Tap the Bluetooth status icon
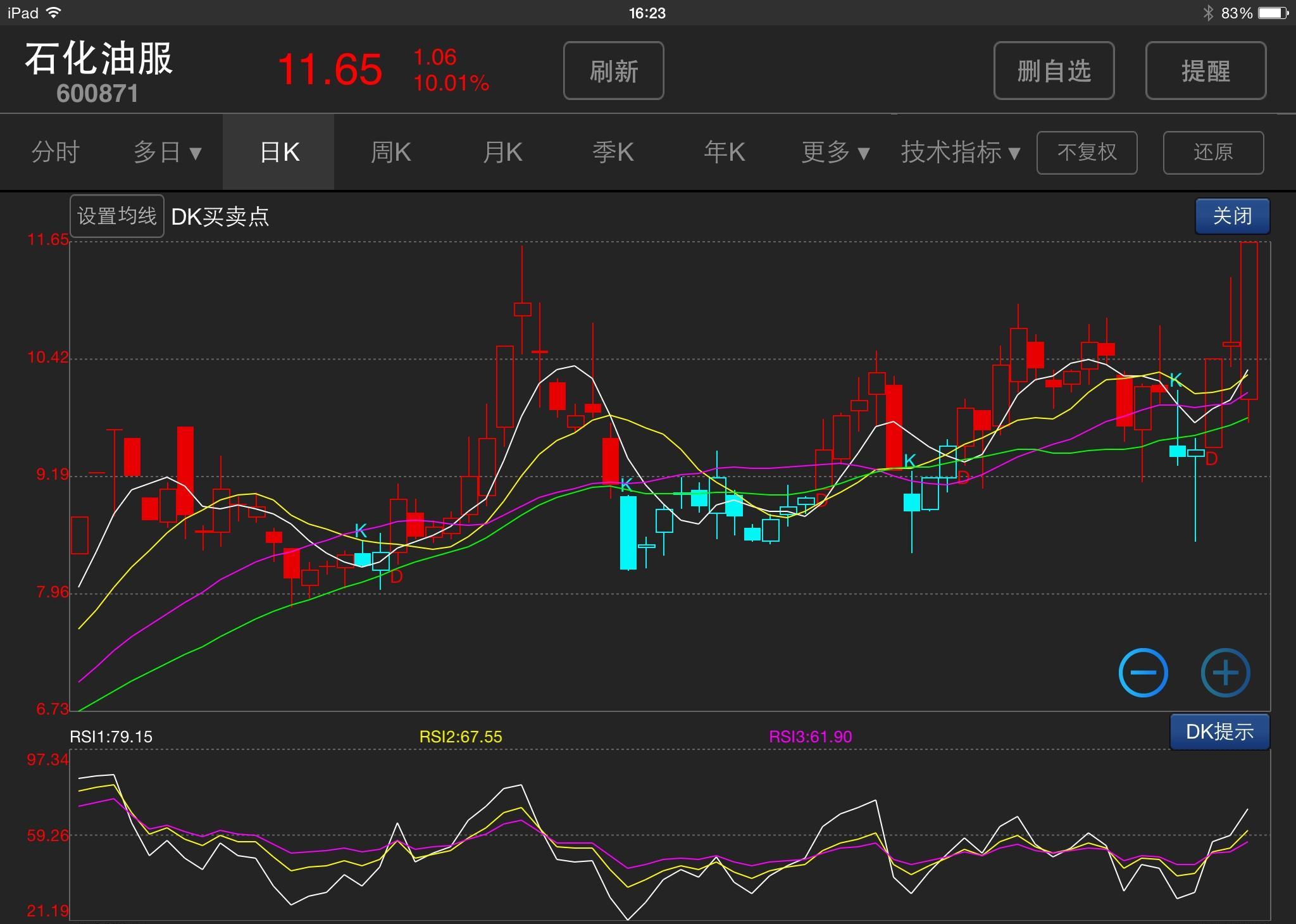The width and height of the screenshot is (1296, 924). coord(1208,13)
